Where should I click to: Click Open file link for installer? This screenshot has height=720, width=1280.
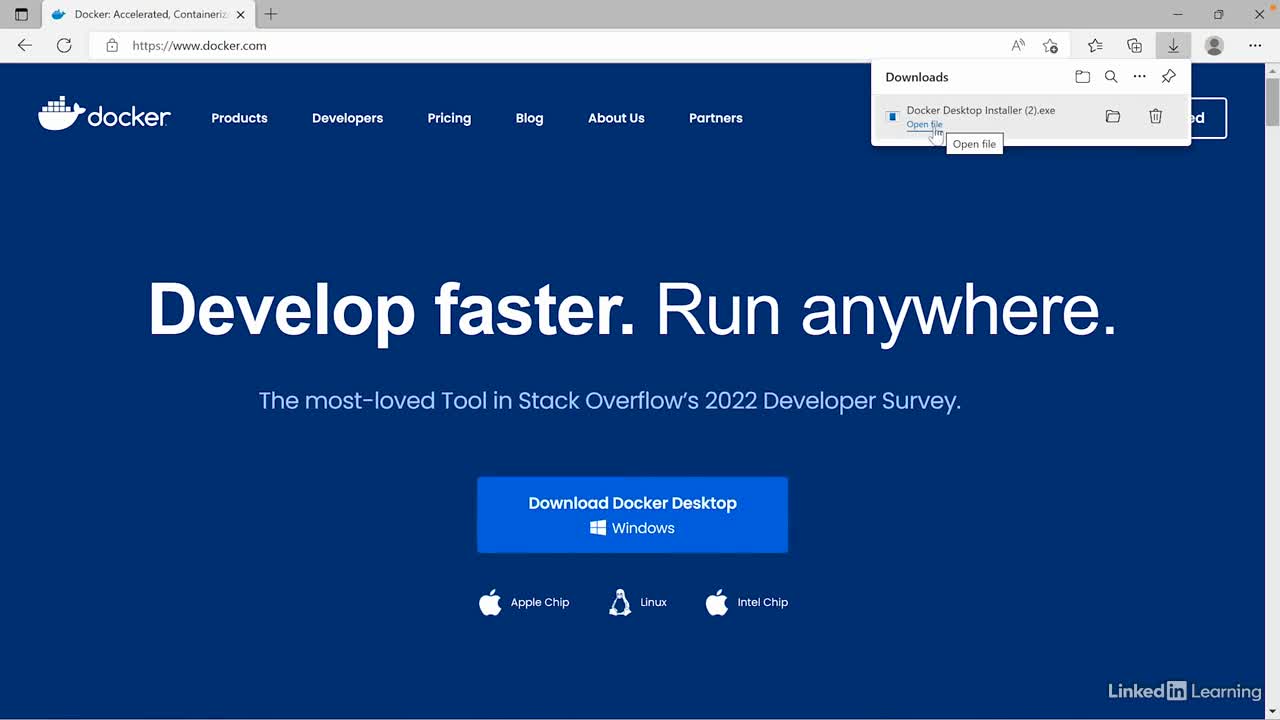pyautogui.click(x=924, y=125)
